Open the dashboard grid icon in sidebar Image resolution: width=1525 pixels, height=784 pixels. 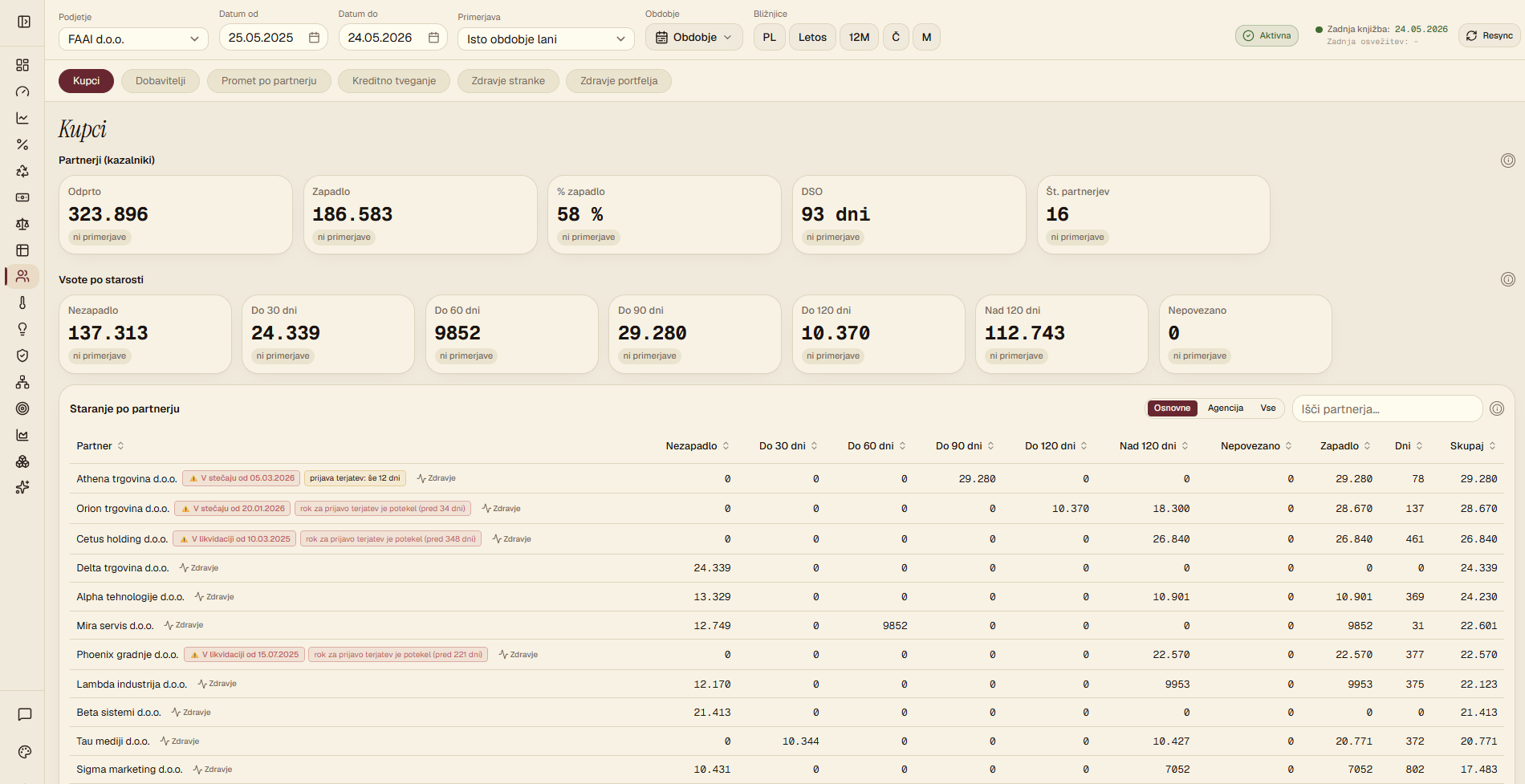coord(22,65)
